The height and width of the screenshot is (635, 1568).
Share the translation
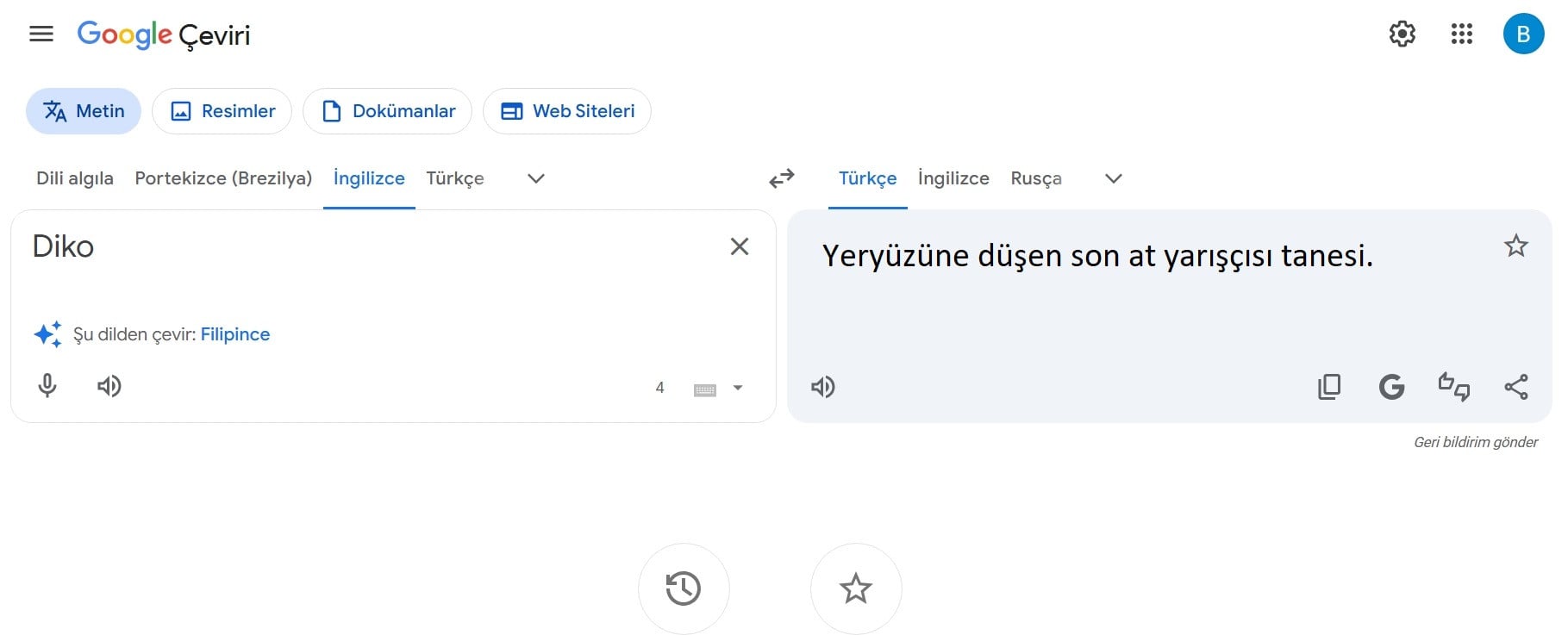(1515, 387)
